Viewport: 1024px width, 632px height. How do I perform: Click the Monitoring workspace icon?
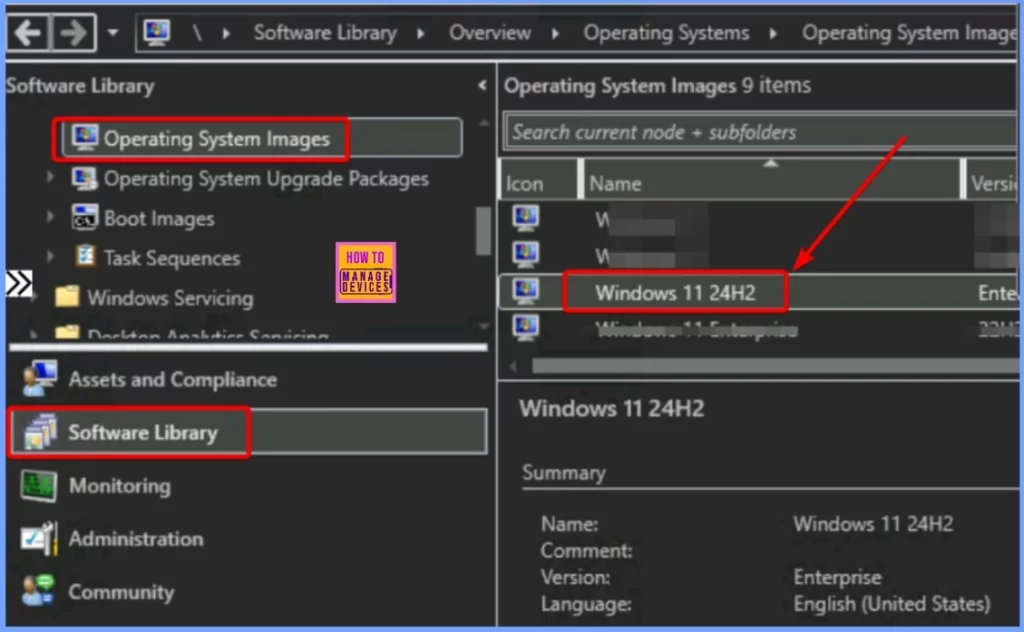point(39,486)
